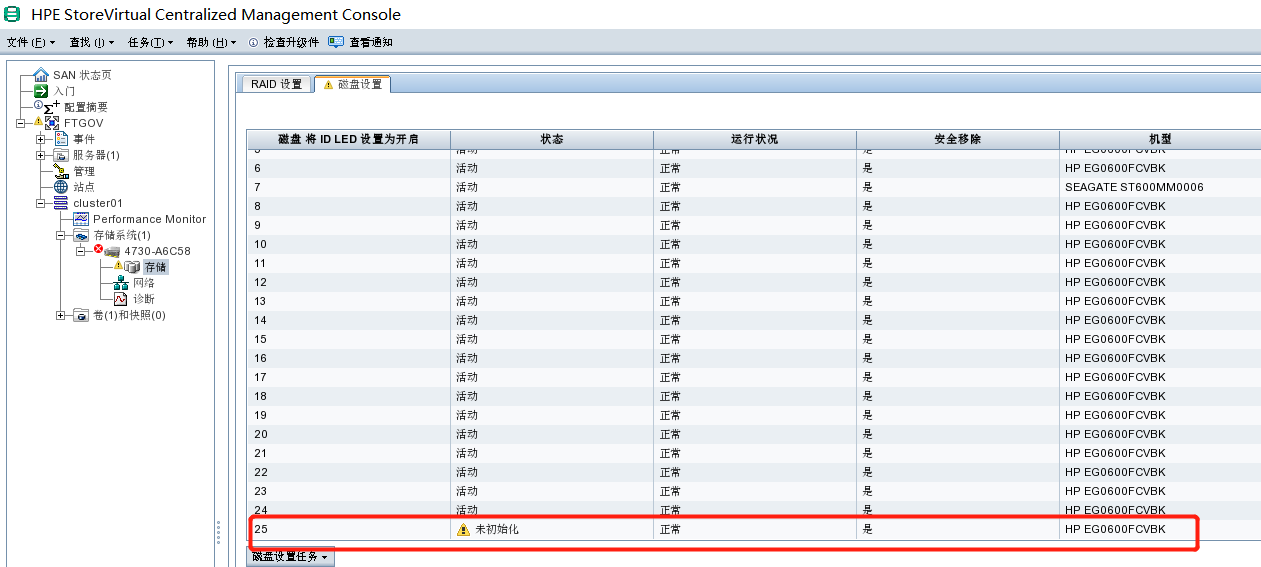
Task: Open the 帮助(H) menu
Action: coord(211,42)
